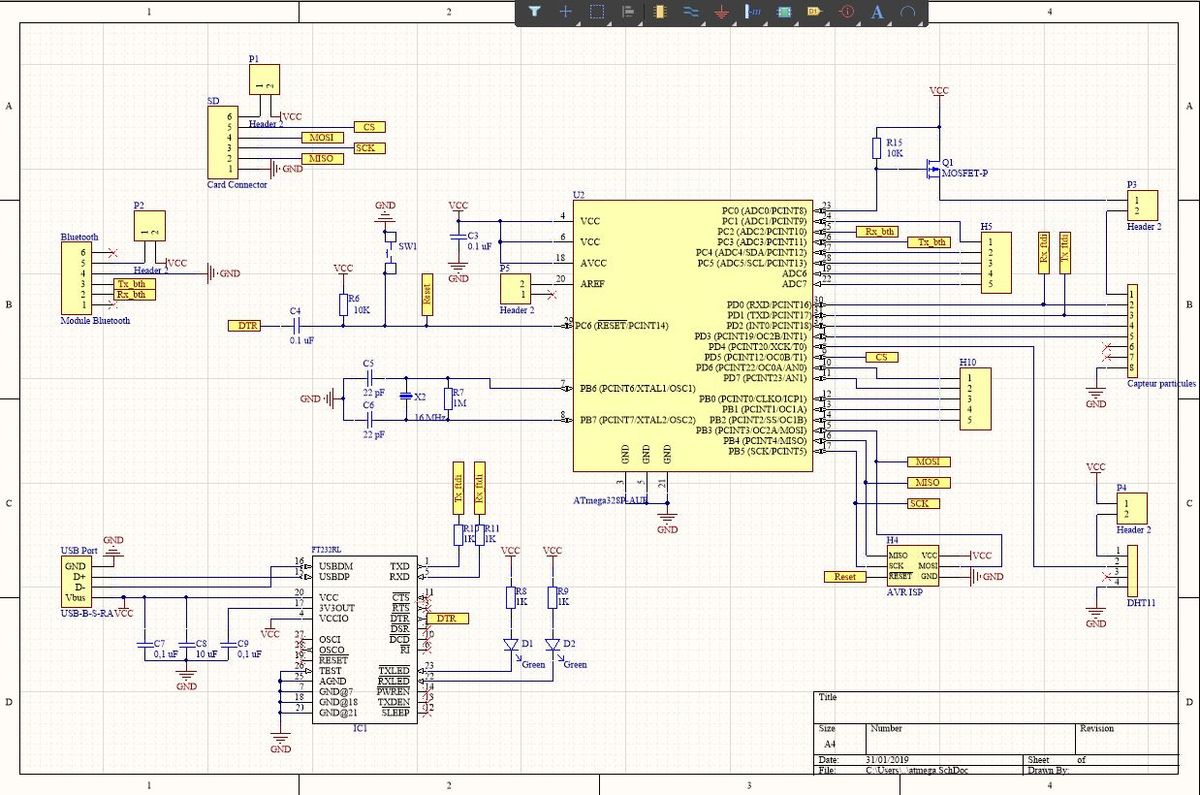The width and height of the screenshot is (1200, 795).
Task: Activate the dashed rectangle selection tool
Action: [x=596, y=12]
